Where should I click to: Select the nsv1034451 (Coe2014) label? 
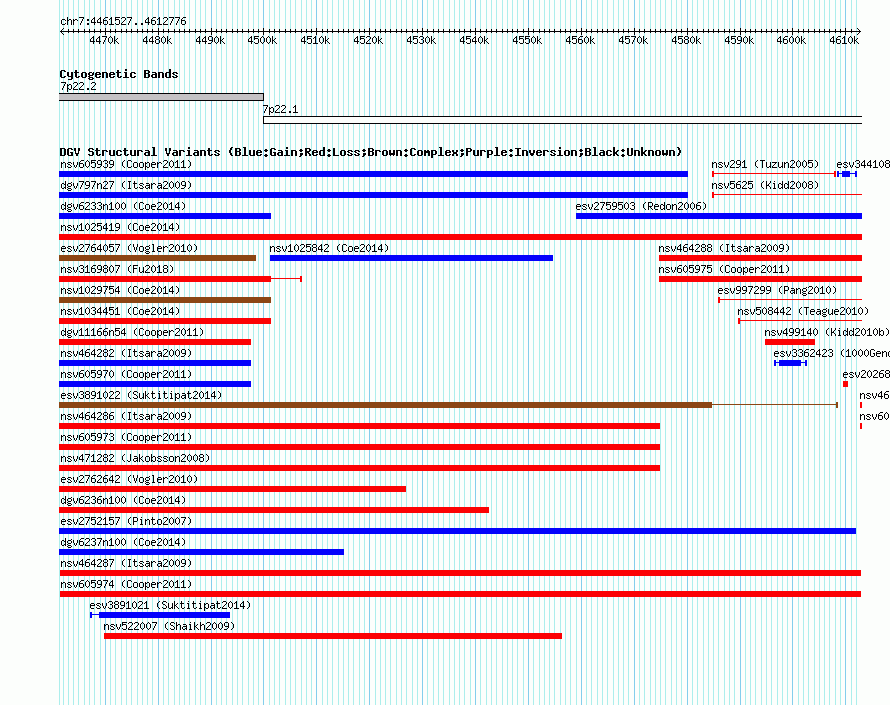click(x=120, y=312)
